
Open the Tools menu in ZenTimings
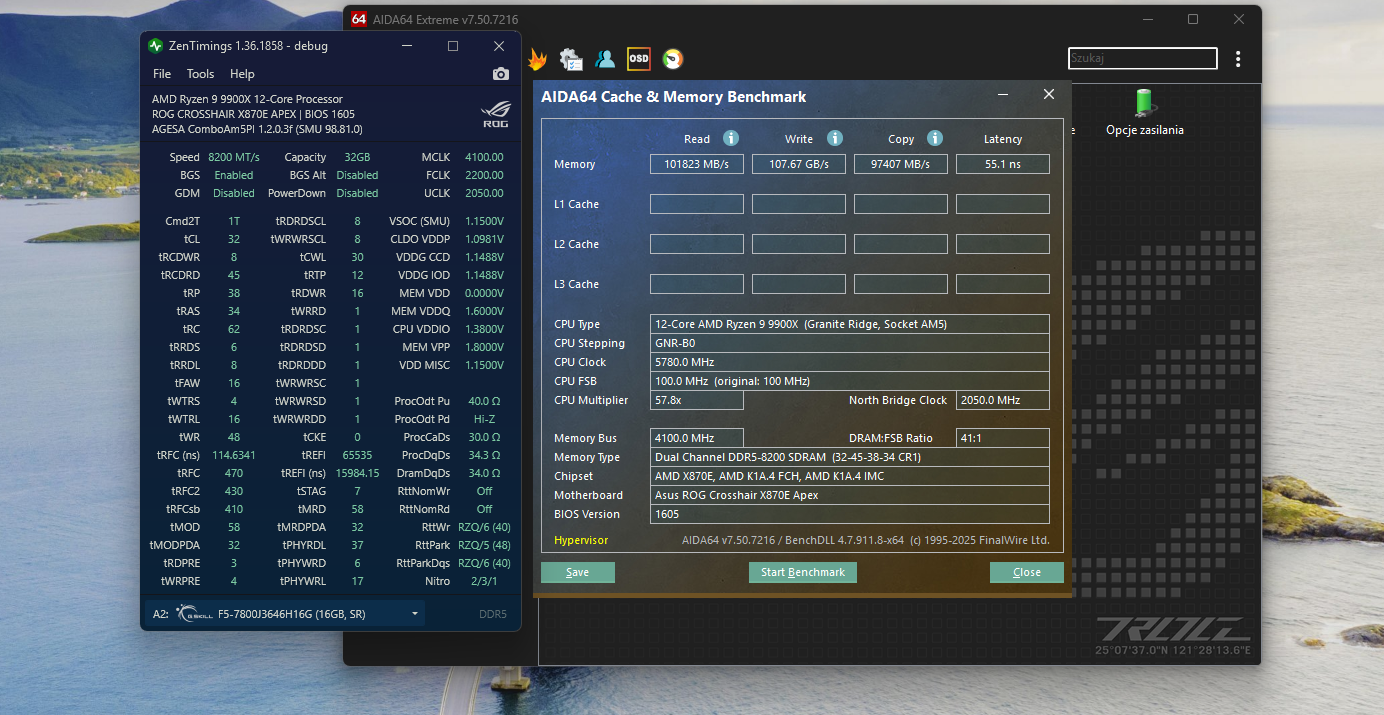200,74
